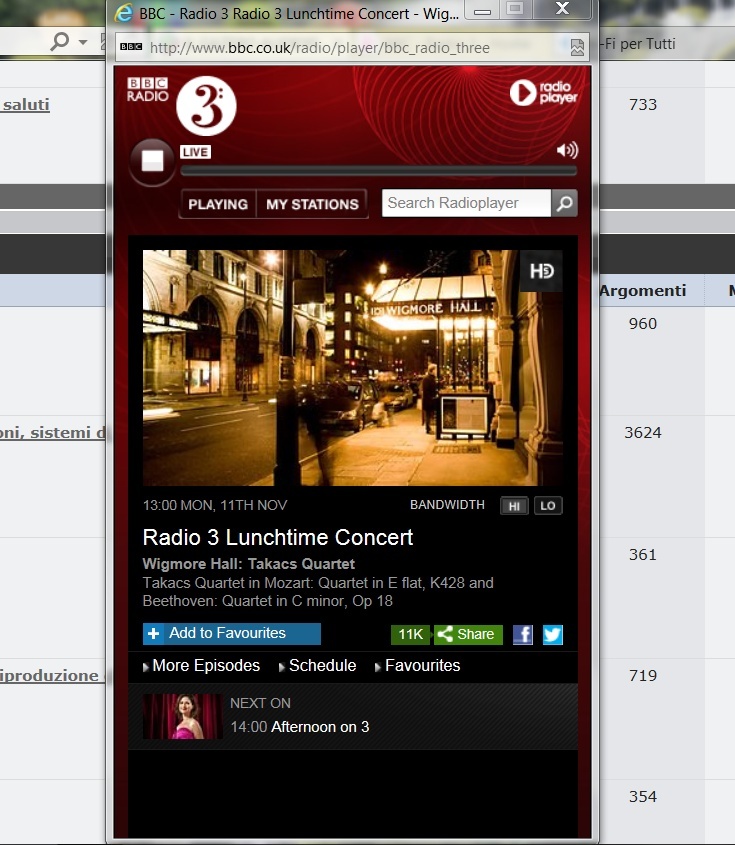
Task: Click the green Share button
Action: click(x=468, y=634)
